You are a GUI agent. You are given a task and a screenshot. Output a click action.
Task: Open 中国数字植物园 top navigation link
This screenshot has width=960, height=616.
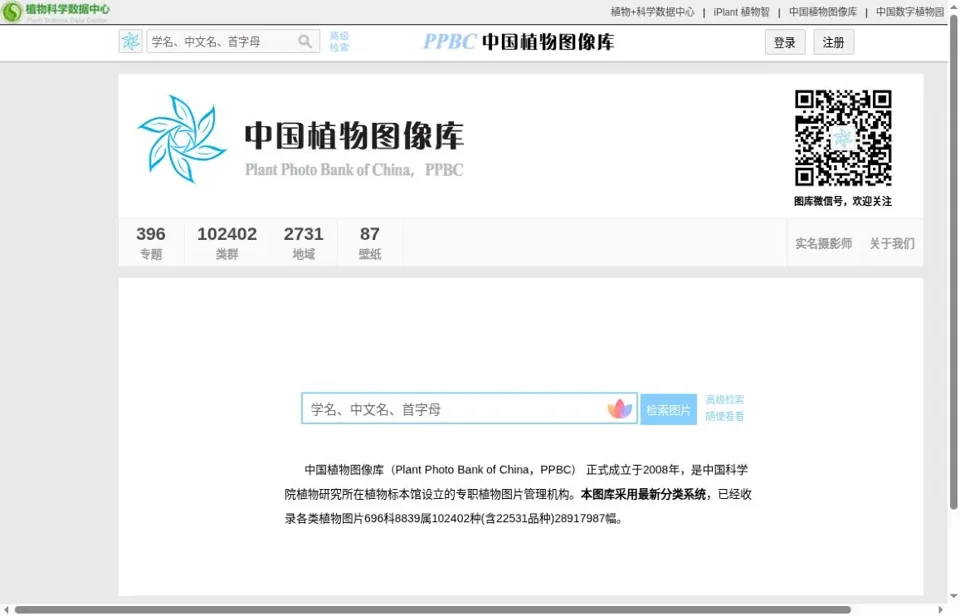point(910,12)
